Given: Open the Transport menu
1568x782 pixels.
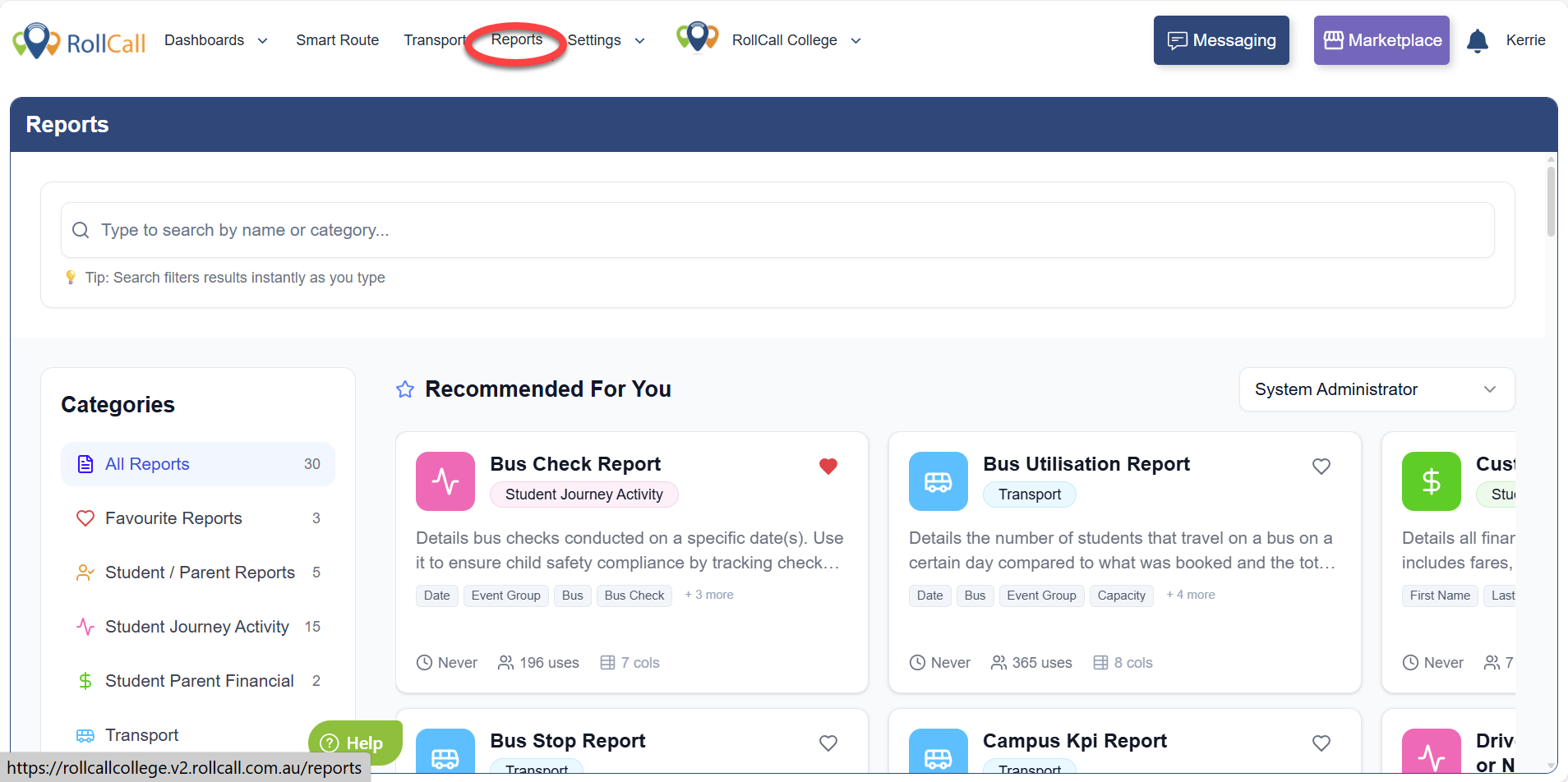Looking at the screenshot, I should click(x=435, y=40).
